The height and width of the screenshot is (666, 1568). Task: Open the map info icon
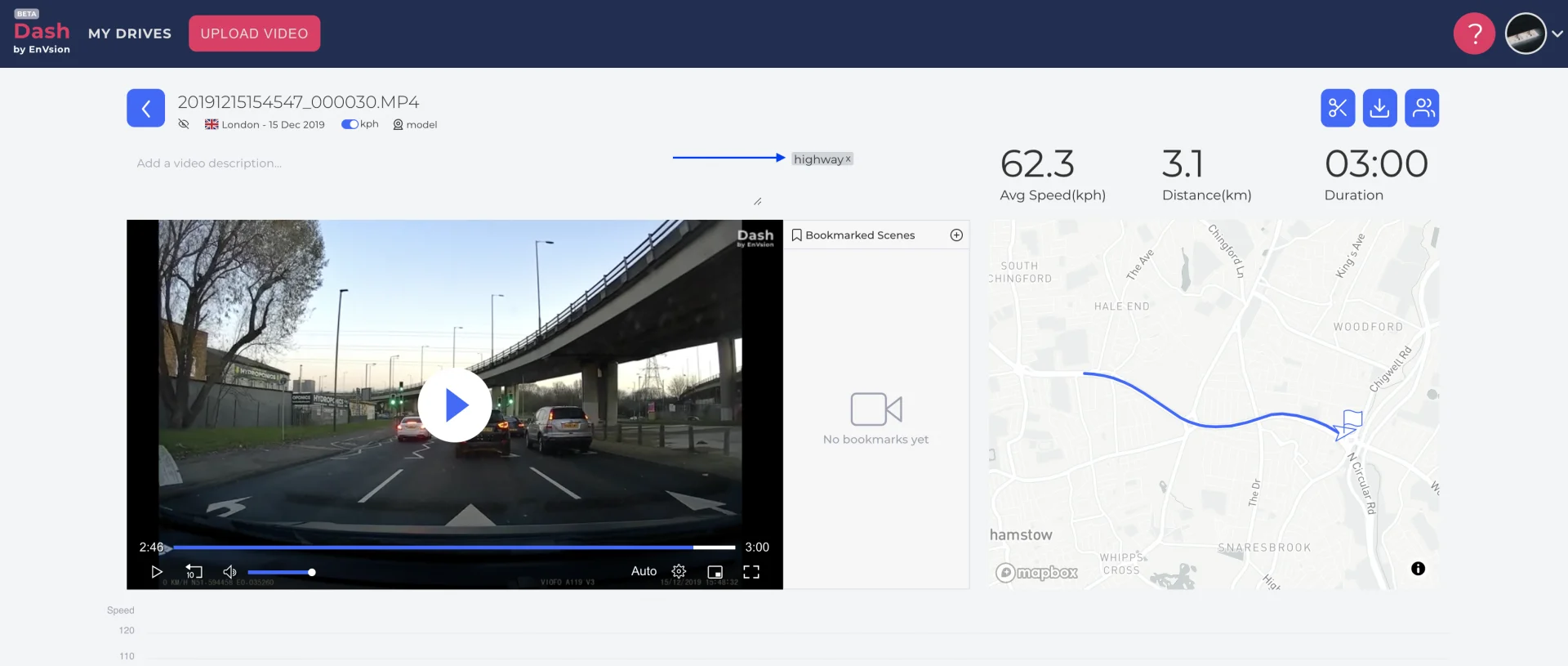1418,569
